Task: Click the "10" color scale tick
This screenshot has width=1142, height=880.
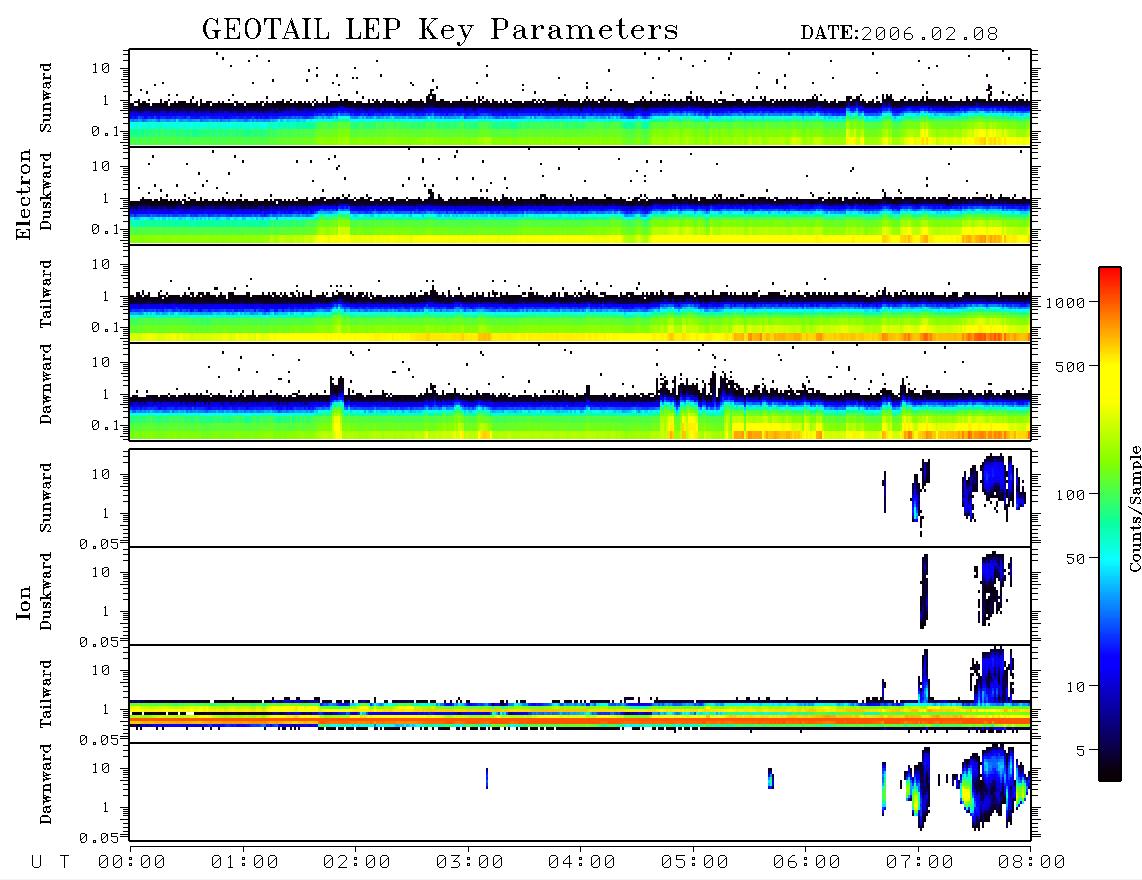Action: 1076,687
